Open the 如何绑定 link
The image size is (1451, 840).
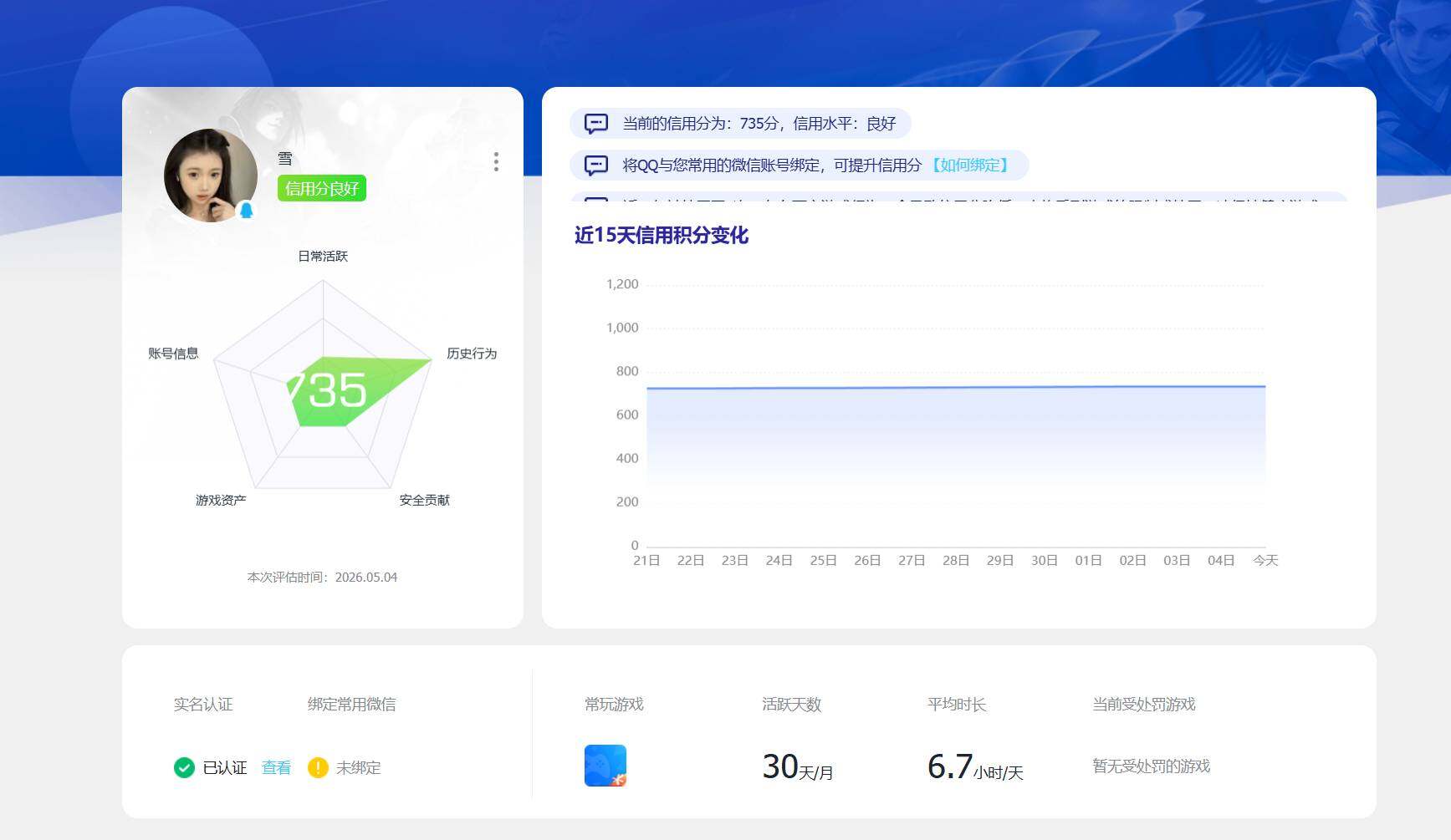[x=970, y=165]
